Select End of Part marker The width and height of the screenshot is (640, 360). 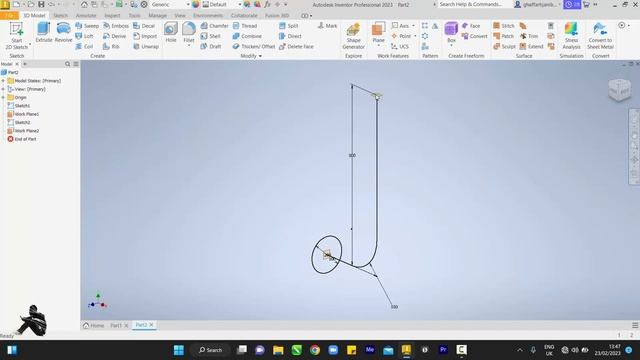pyautogui.click(x=22, y=139)
